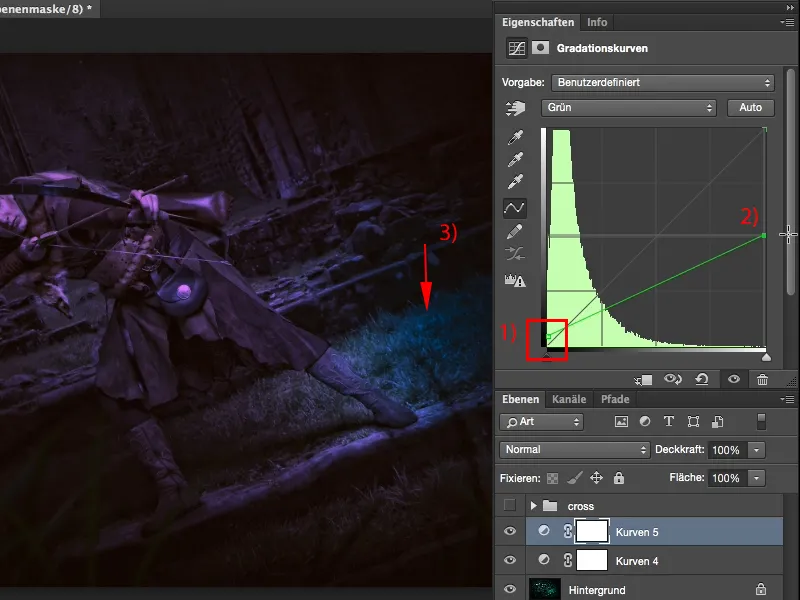Click the view previous state icon
The height and width of the screenshot is (600, 800).
[x=673, y=379]
